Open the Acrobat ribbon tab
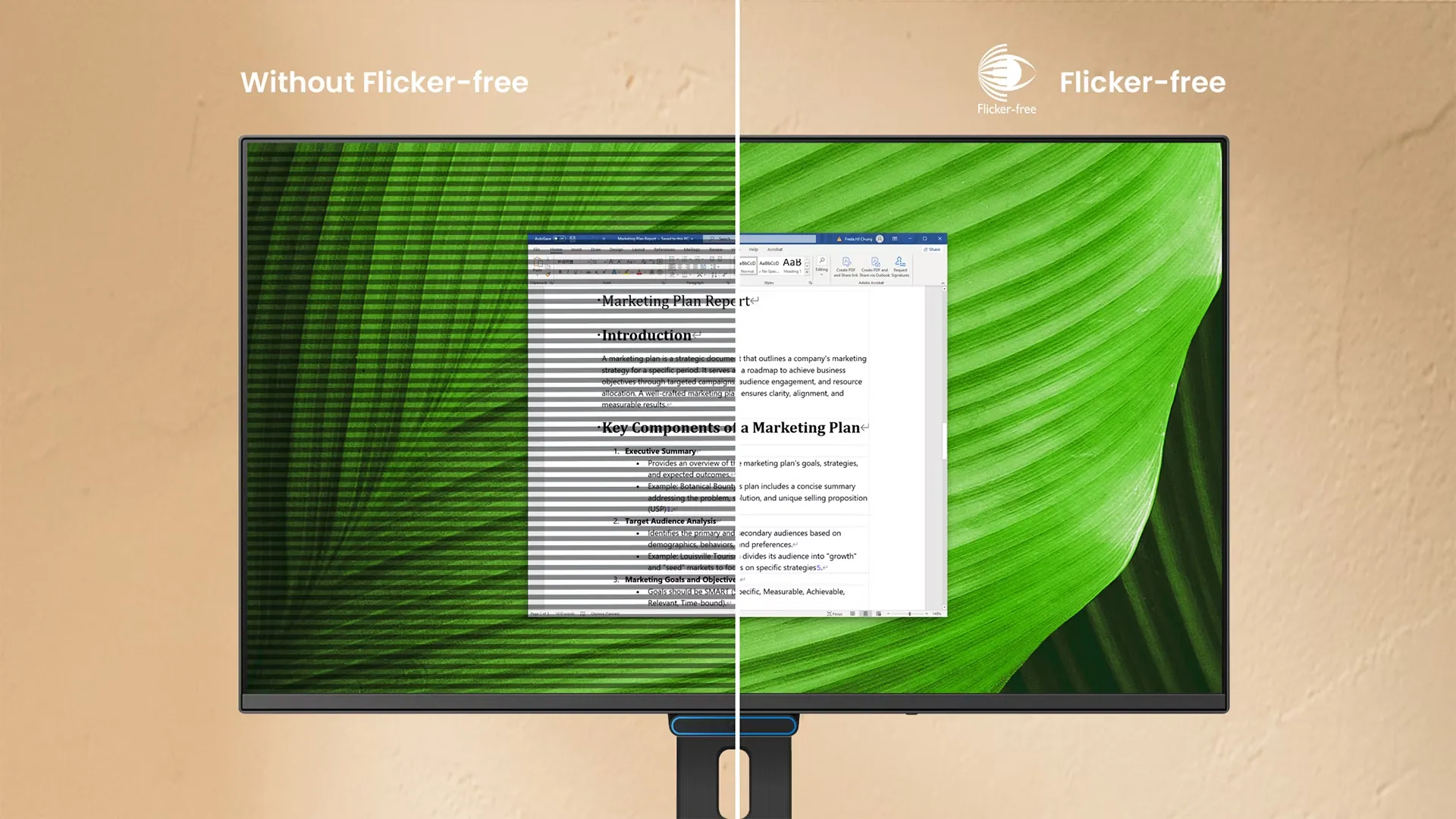The image size is (1456, 819). point(774,249)
